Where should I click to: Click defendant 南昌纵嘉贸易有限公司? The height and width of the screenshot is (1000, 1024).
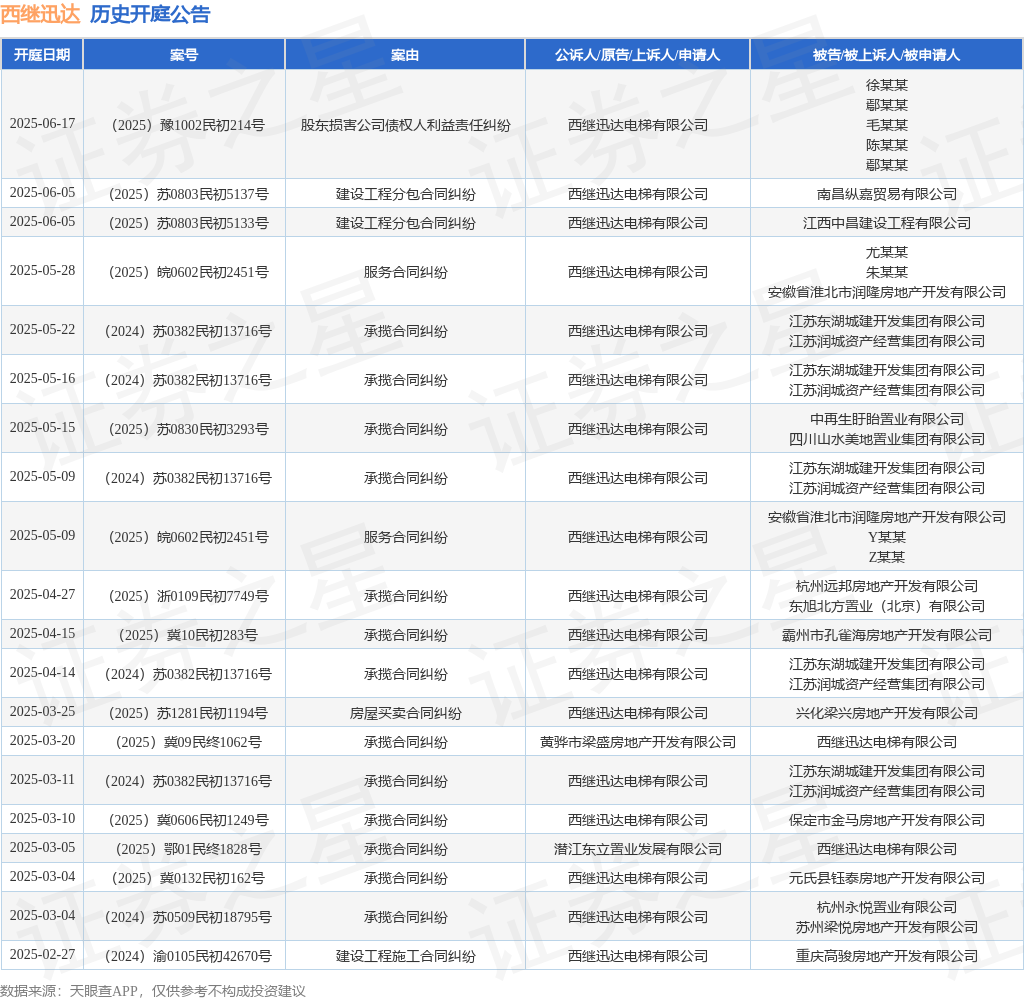click(x=886, y=194)
